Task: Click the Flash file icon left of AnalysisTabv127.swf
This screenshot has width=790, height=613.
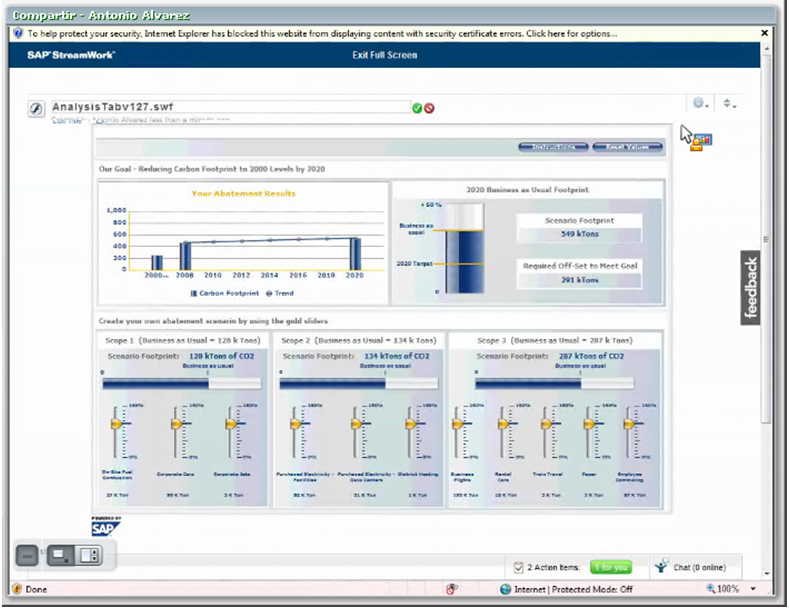Action: tap(34, 108)
